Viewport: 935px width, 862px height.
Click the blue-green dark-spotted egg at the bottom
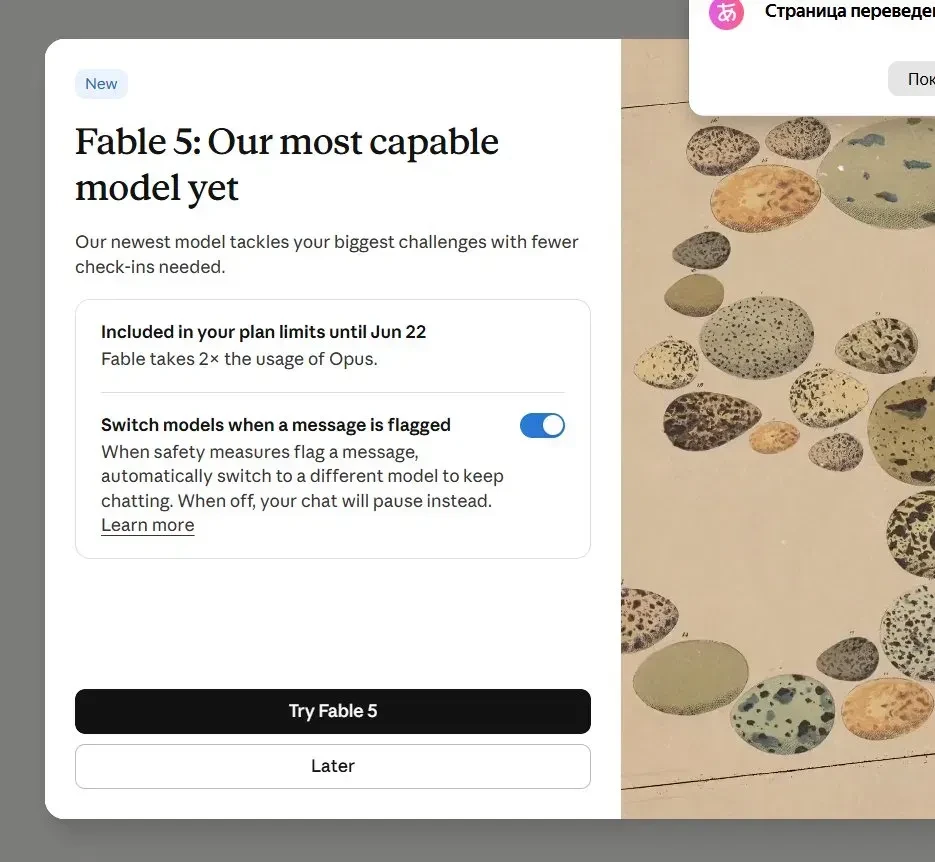[x=782, y=714]
